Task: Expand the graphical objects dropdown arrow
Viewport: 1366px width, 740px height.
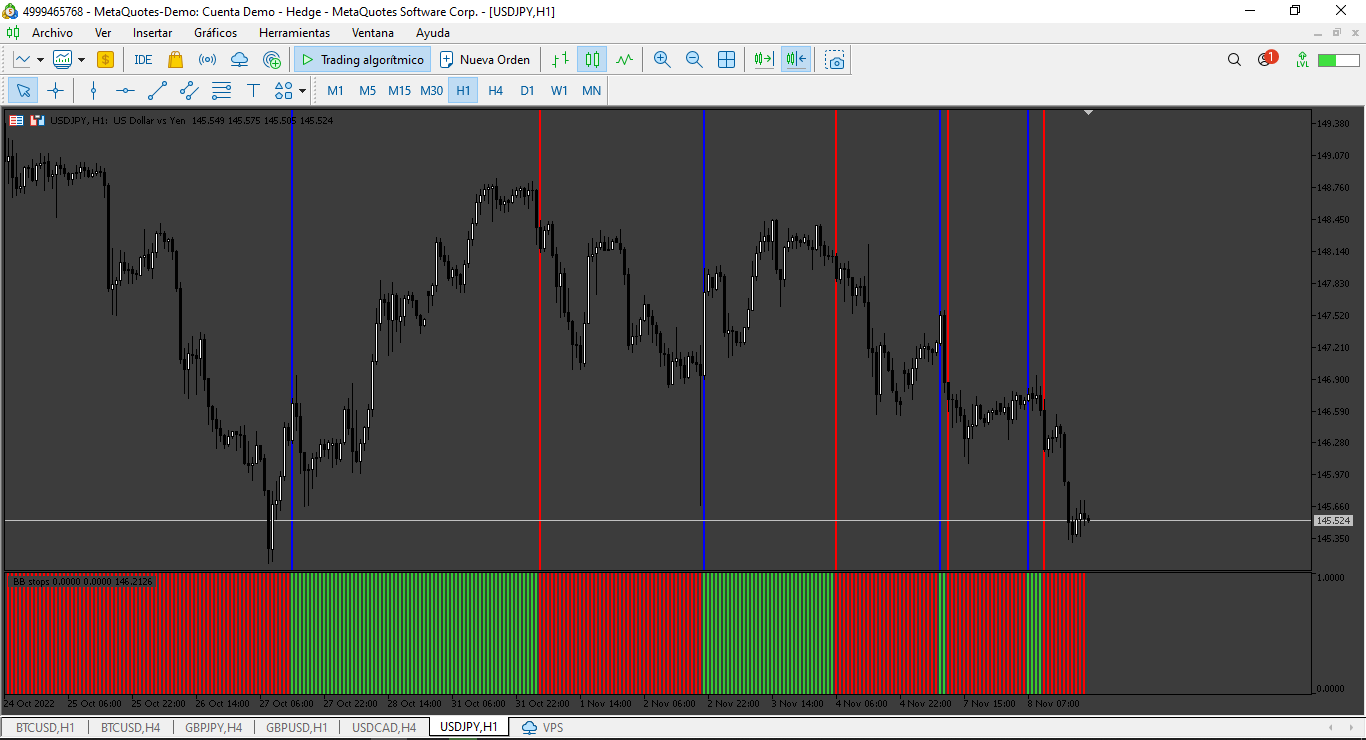Action: pos(302,91)
